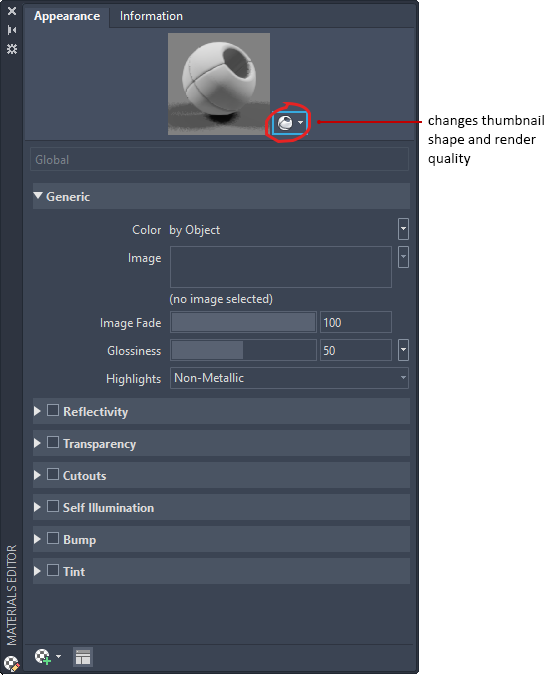554x684 pixels.
Task: Enable the Self Illumination checkbox
Action: click(53, 506)
